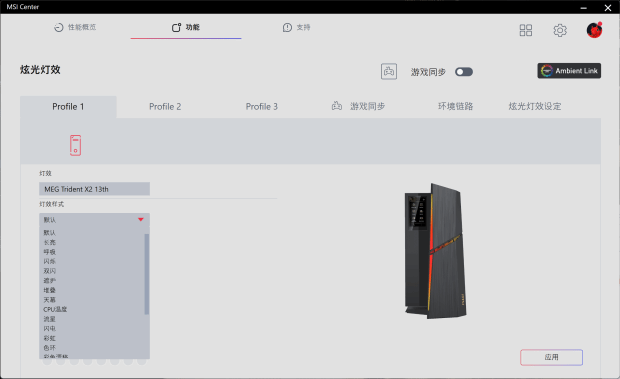Image resolution: width=620 pixels, height=379 pixels.
Task: Open settings via the gear icon
Action: [560, 30]
